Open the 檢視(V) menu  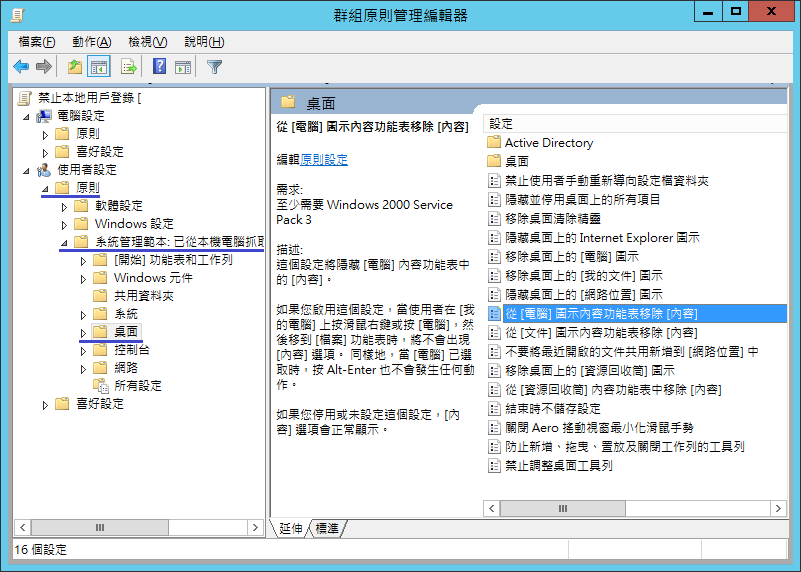(x=148, y=42)
